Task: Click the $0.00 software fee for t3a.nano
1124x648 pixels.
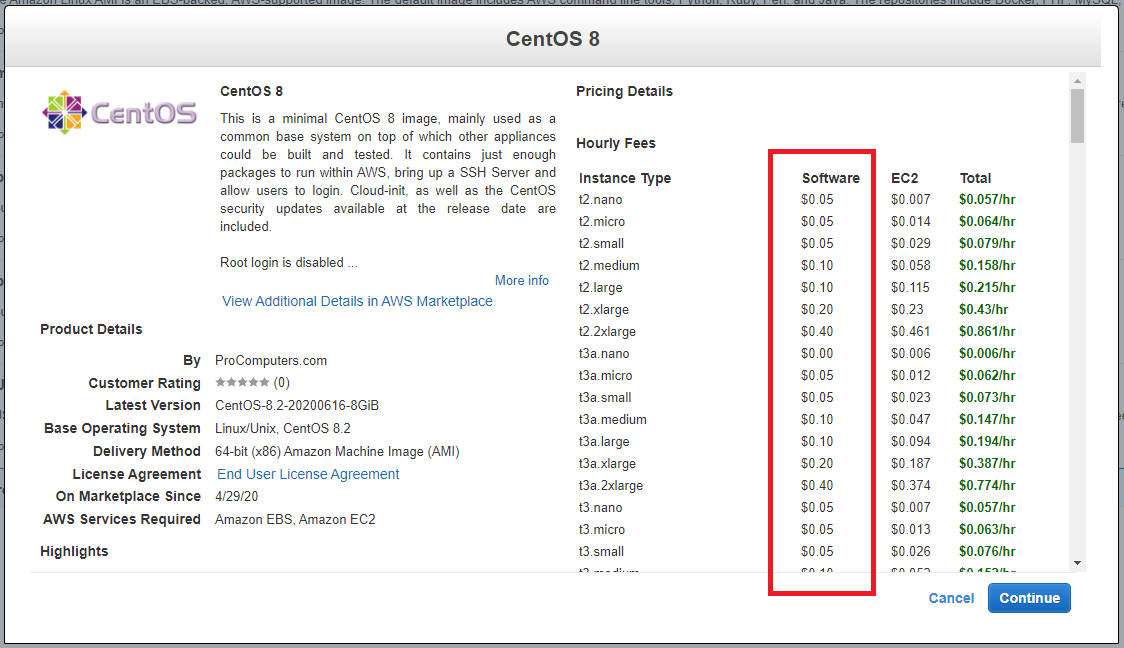Action: 817,353
